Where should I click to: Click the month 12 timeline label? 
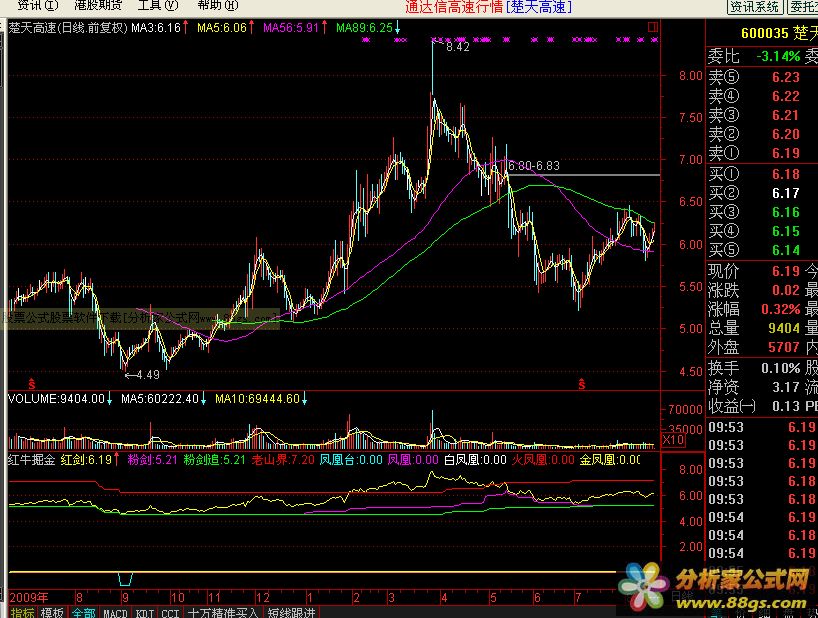tap(262, 598)
